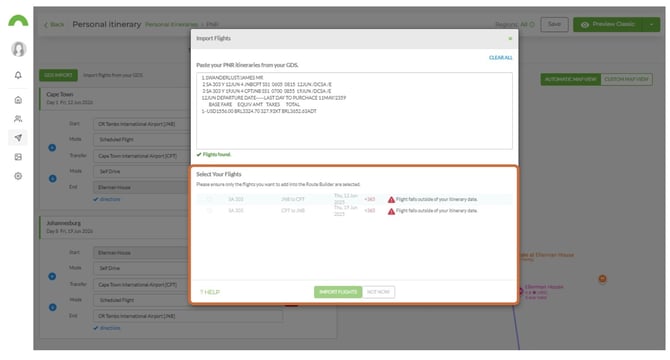
Task: Click the SA 303 CPT to JNB row
Action: coord(354,211)
